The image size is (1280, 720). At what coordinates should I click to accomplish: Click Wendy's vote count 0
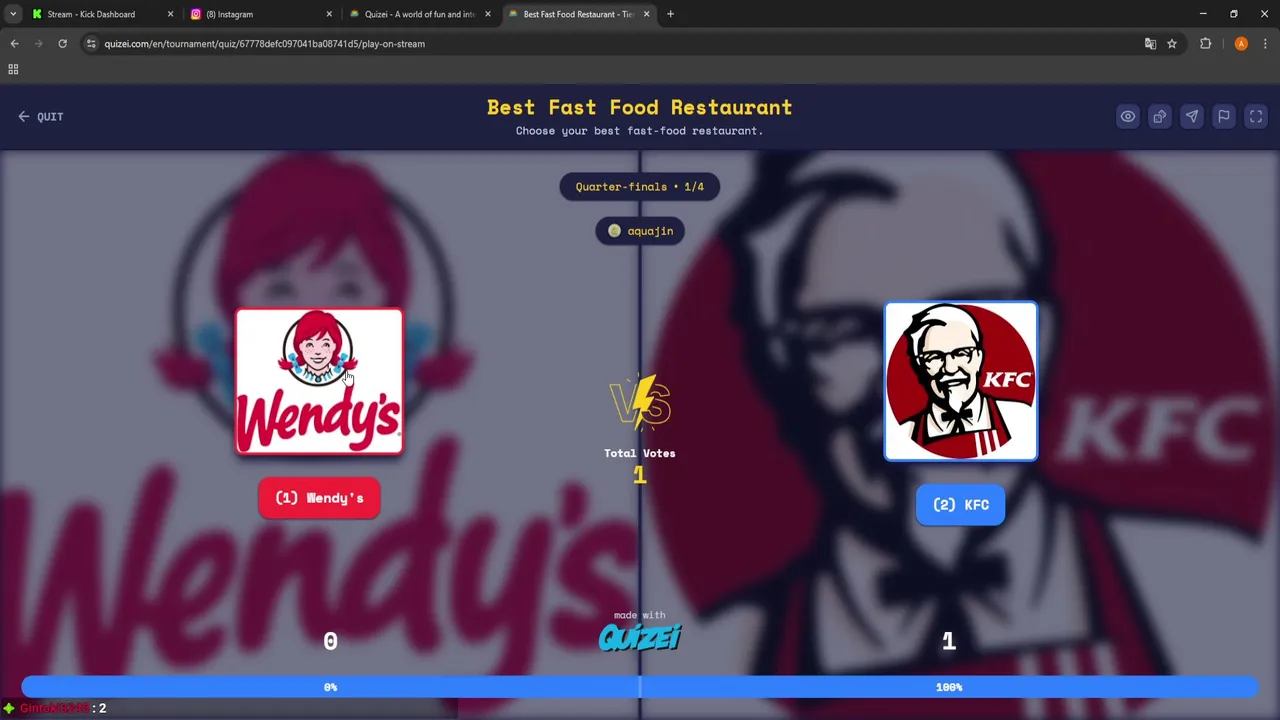(330, 641)
